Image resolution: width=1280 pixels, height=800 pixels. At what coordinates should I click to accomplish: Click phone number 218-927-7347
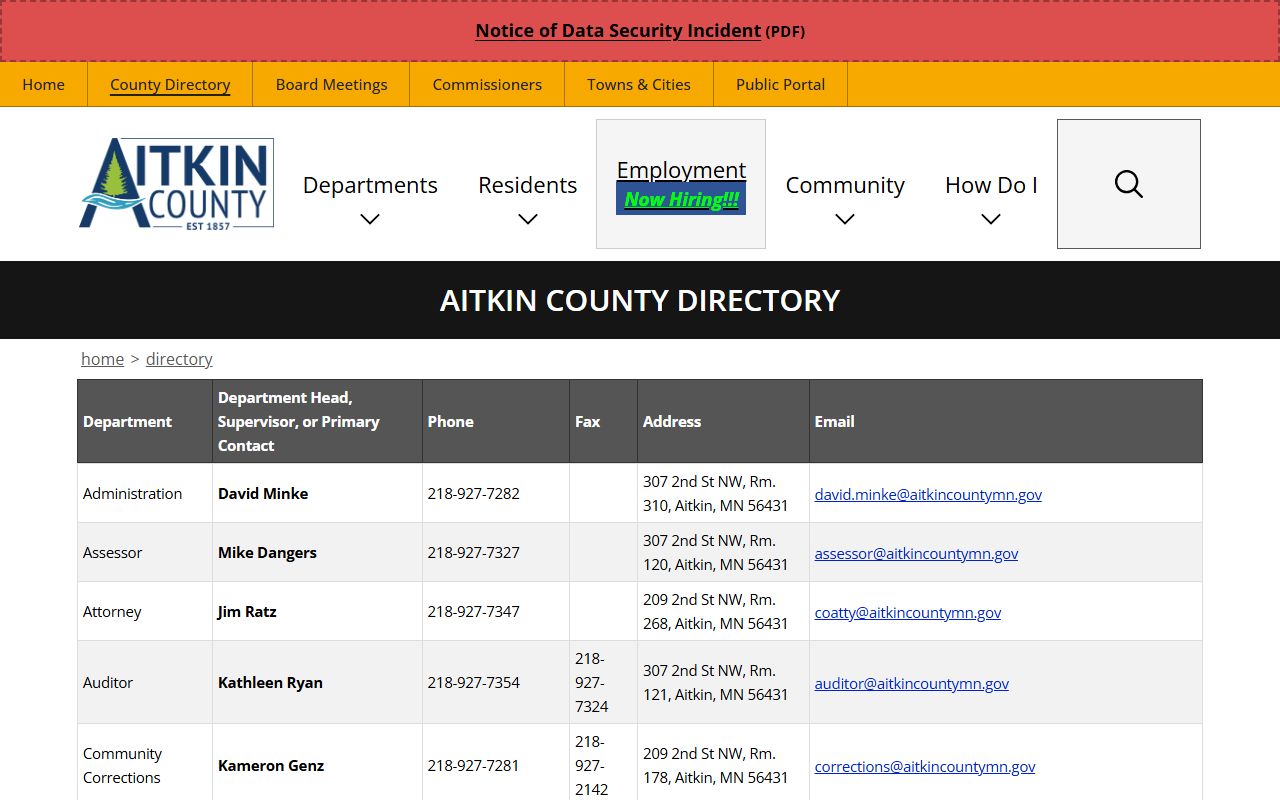(x=473, y=611)
